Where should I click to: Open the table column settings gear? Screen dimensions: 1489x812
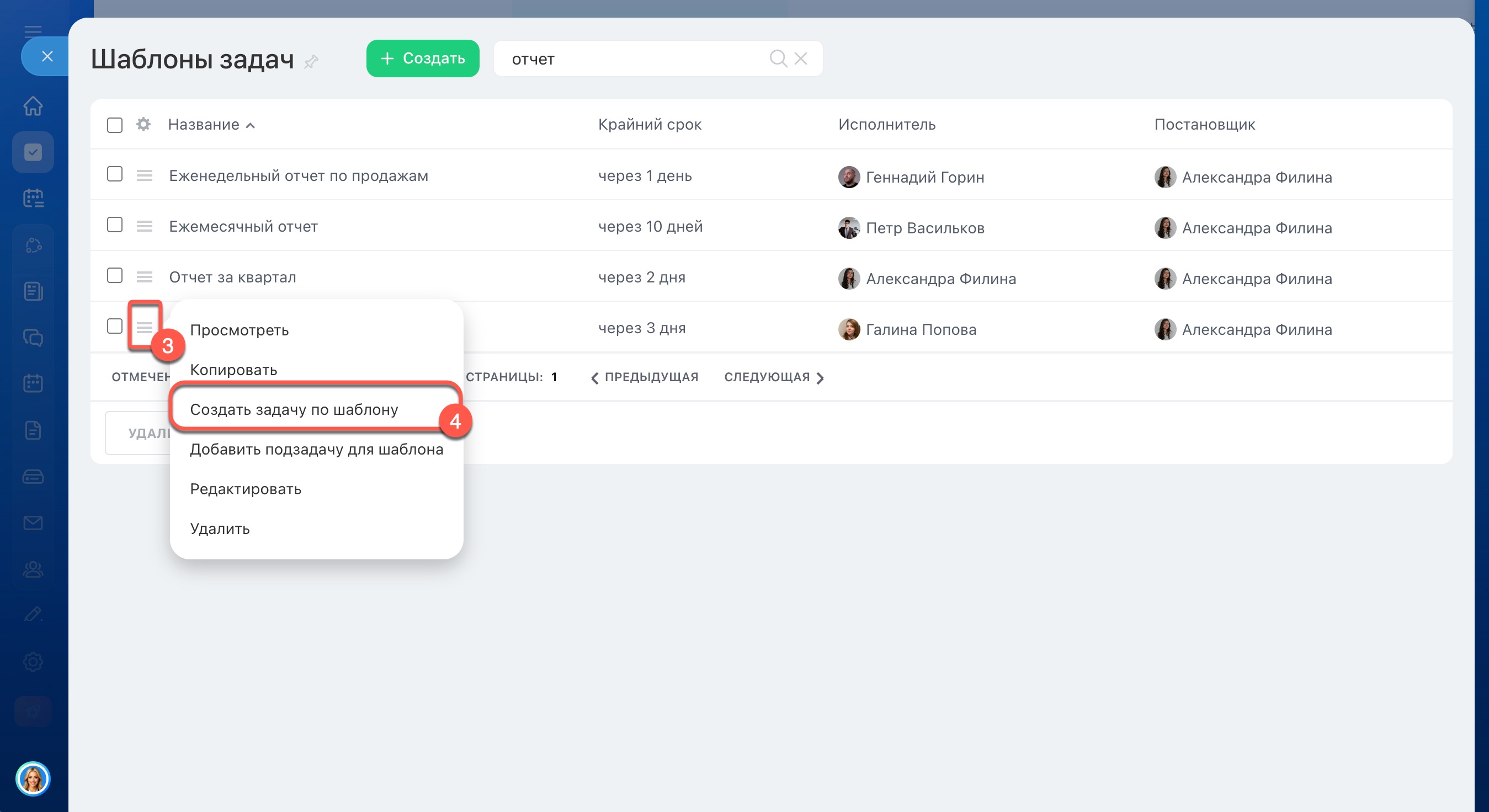tap(143, 124)
